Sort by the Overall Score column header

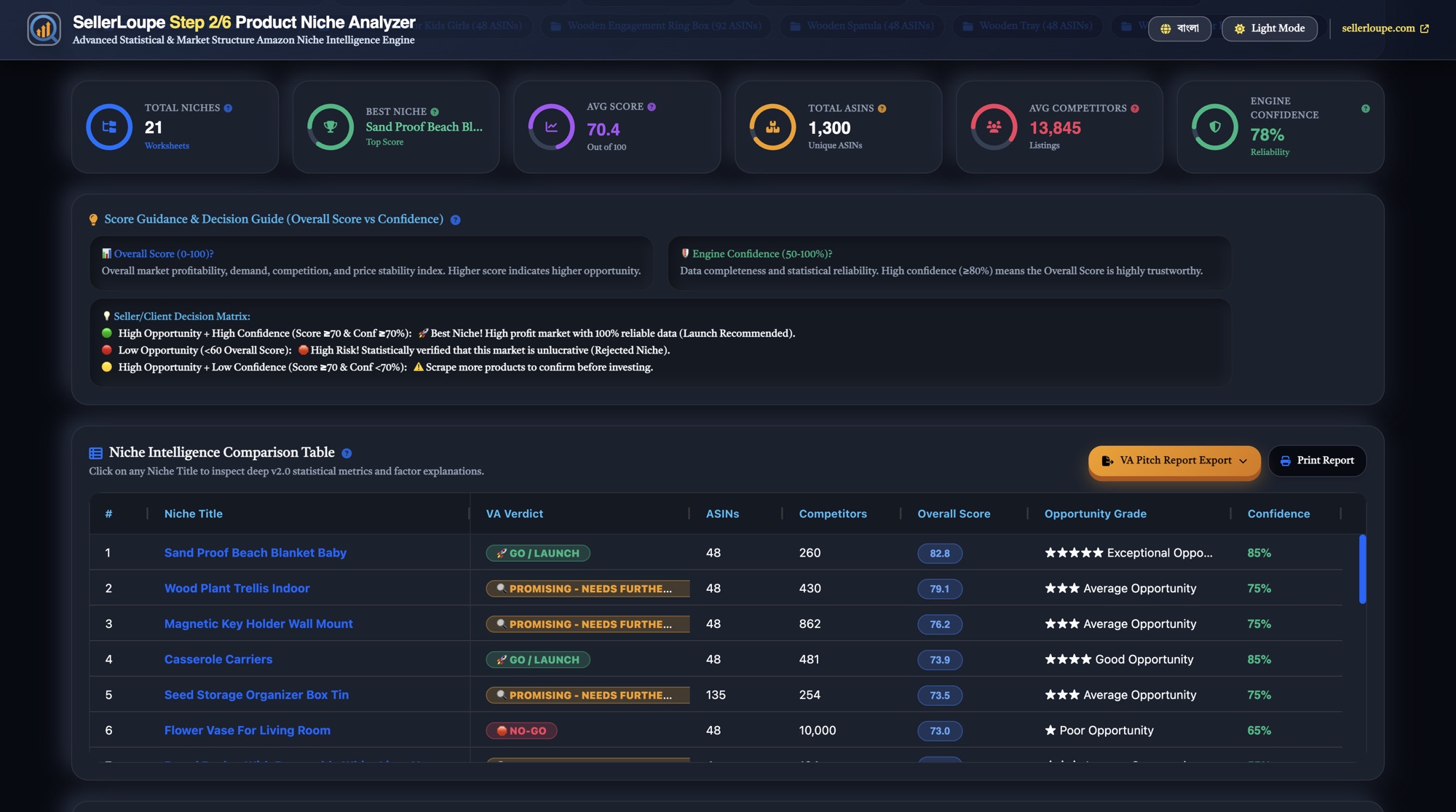pyautogui.click(x=954, y=514)
